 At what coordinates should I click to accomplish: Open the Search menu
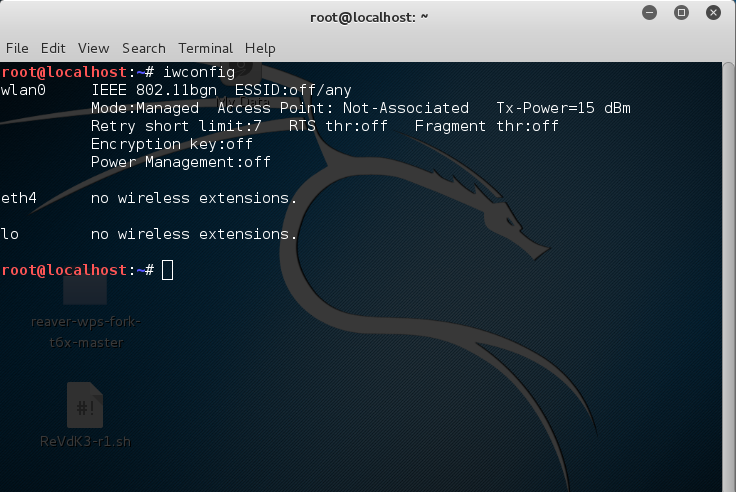coord(144,48)
